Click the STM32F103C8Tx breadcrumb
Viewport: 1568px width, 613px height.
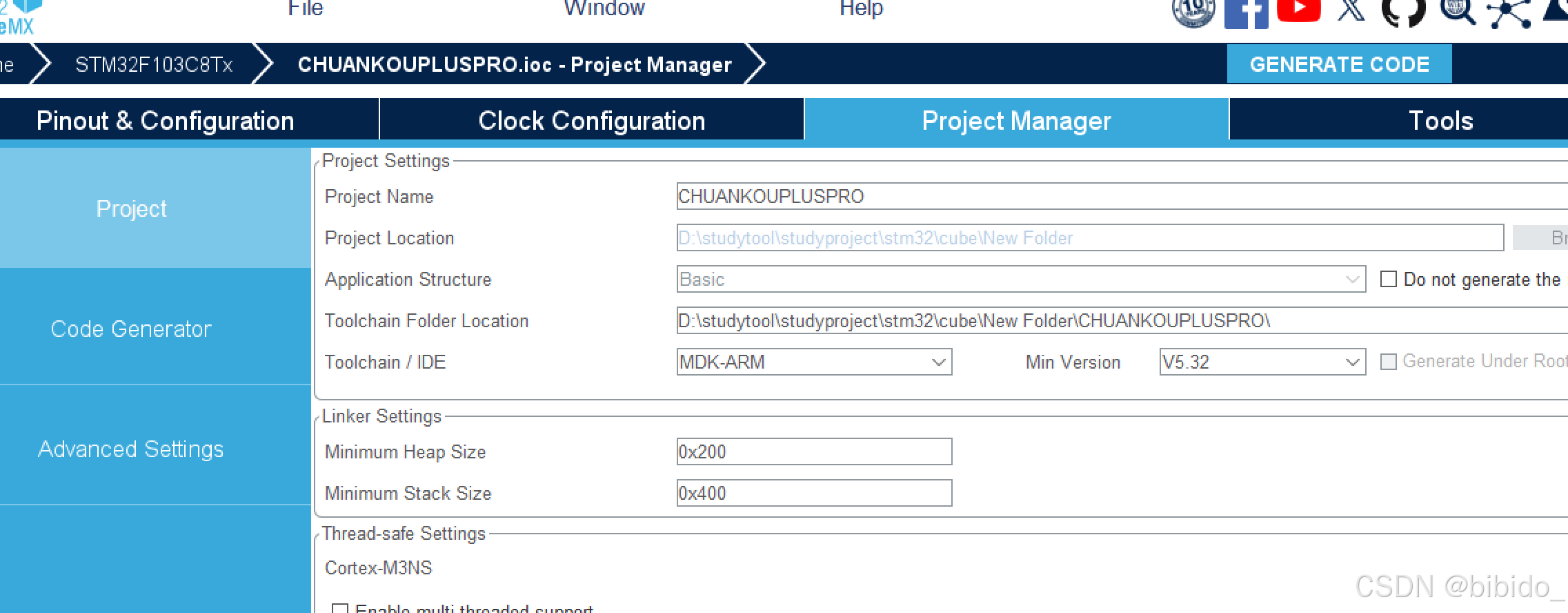[154, 64]
